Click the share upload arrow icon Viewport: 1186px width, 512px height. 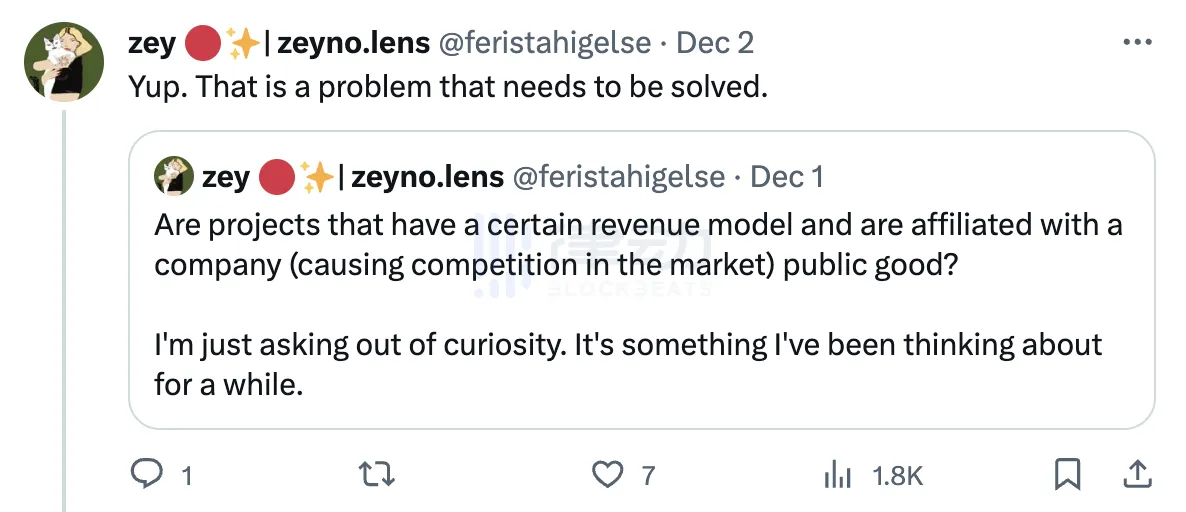1137,474
